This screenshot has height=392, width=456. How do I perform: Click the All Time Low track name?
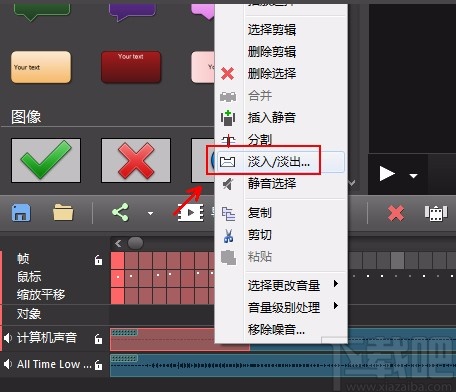coord(54,364)
